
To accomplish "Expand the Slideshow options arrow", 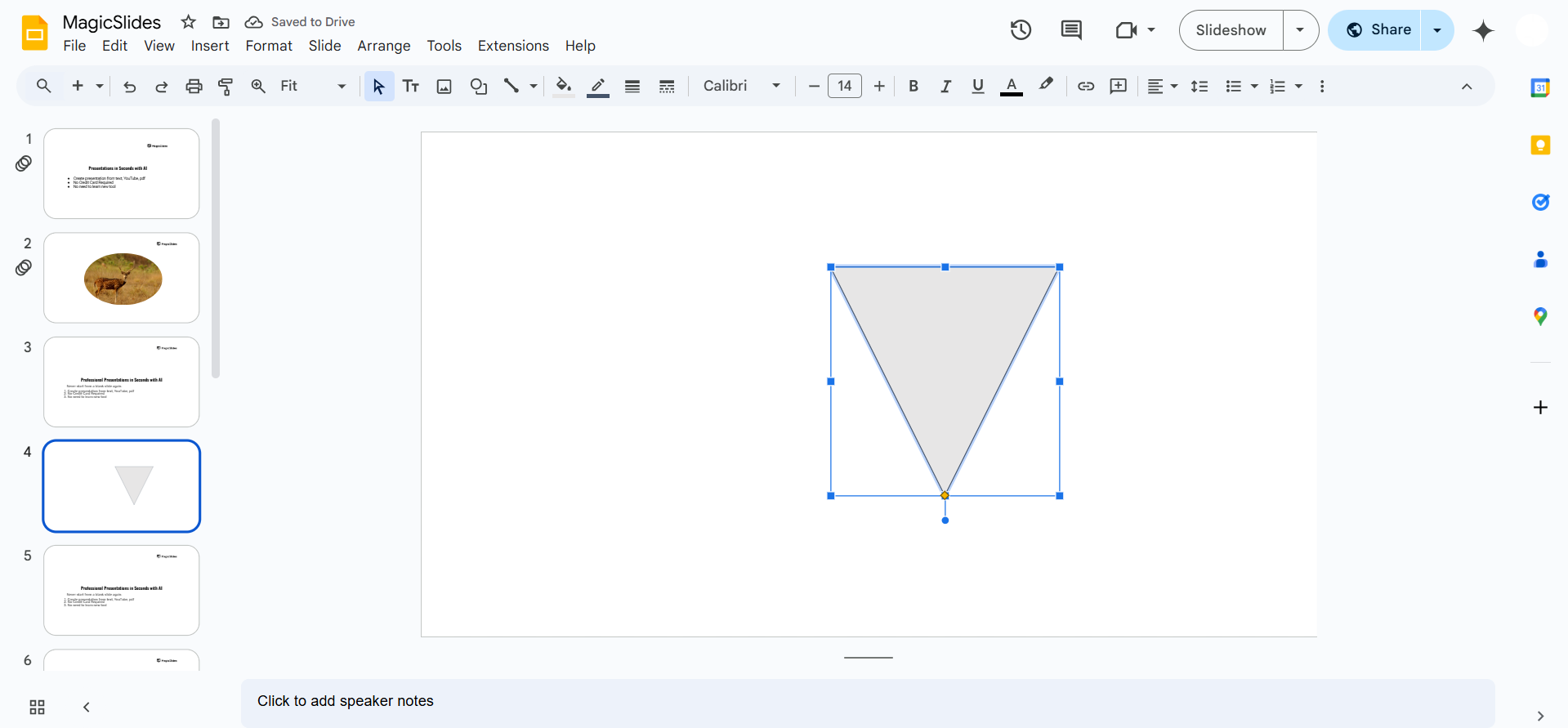I will (x=1300, y=30).
